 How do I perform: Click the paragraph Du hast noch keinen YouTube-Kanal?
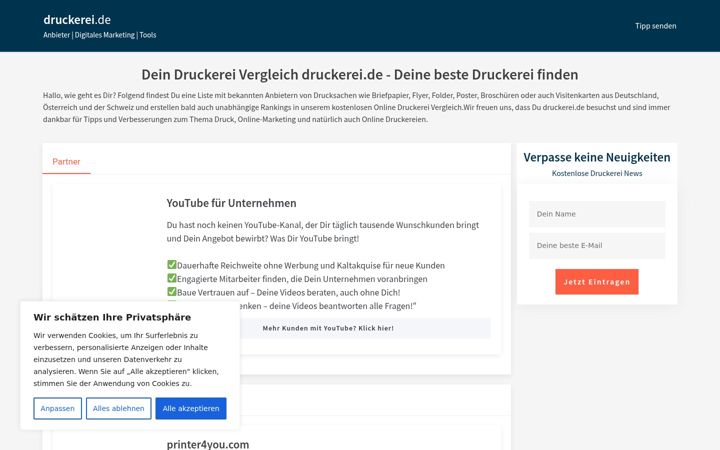(323, 232)
